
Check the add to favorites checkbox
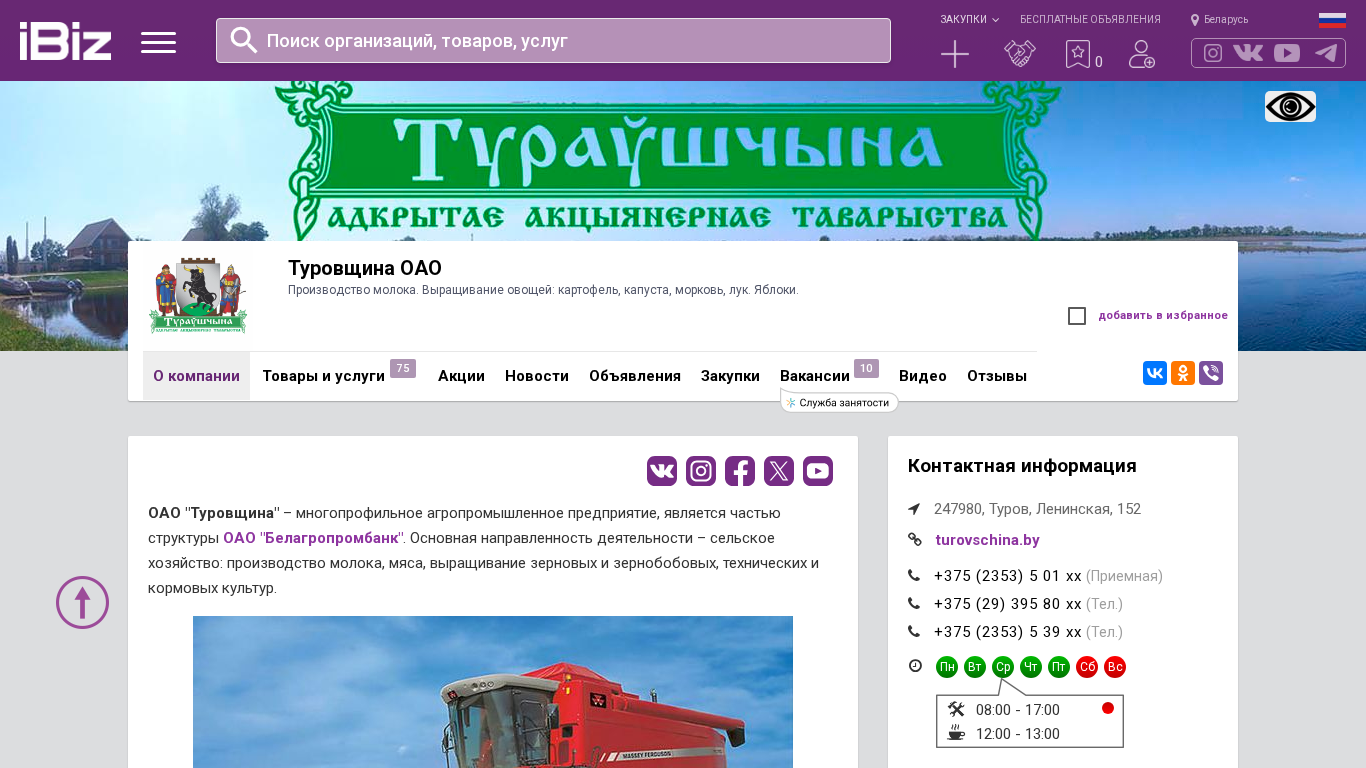[x=1077, y=316]
